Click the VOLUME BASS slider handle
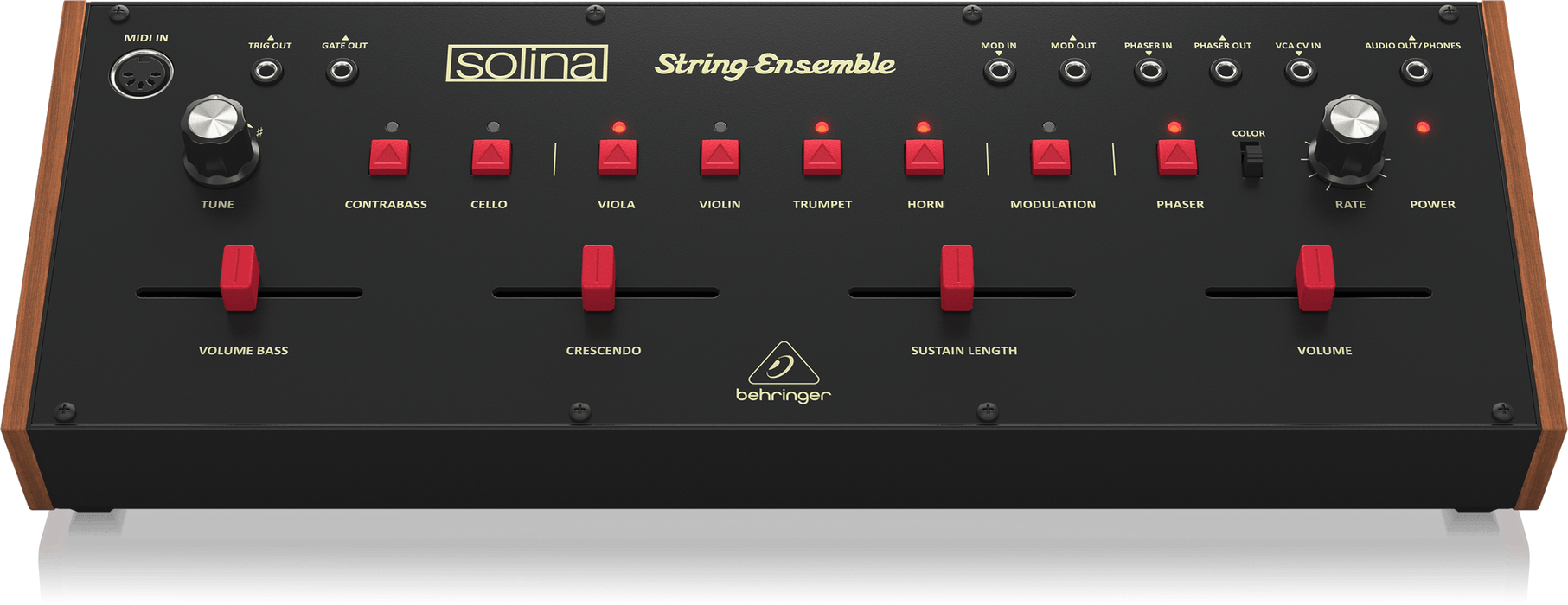 pyautogui.click(x=240, y=277)
